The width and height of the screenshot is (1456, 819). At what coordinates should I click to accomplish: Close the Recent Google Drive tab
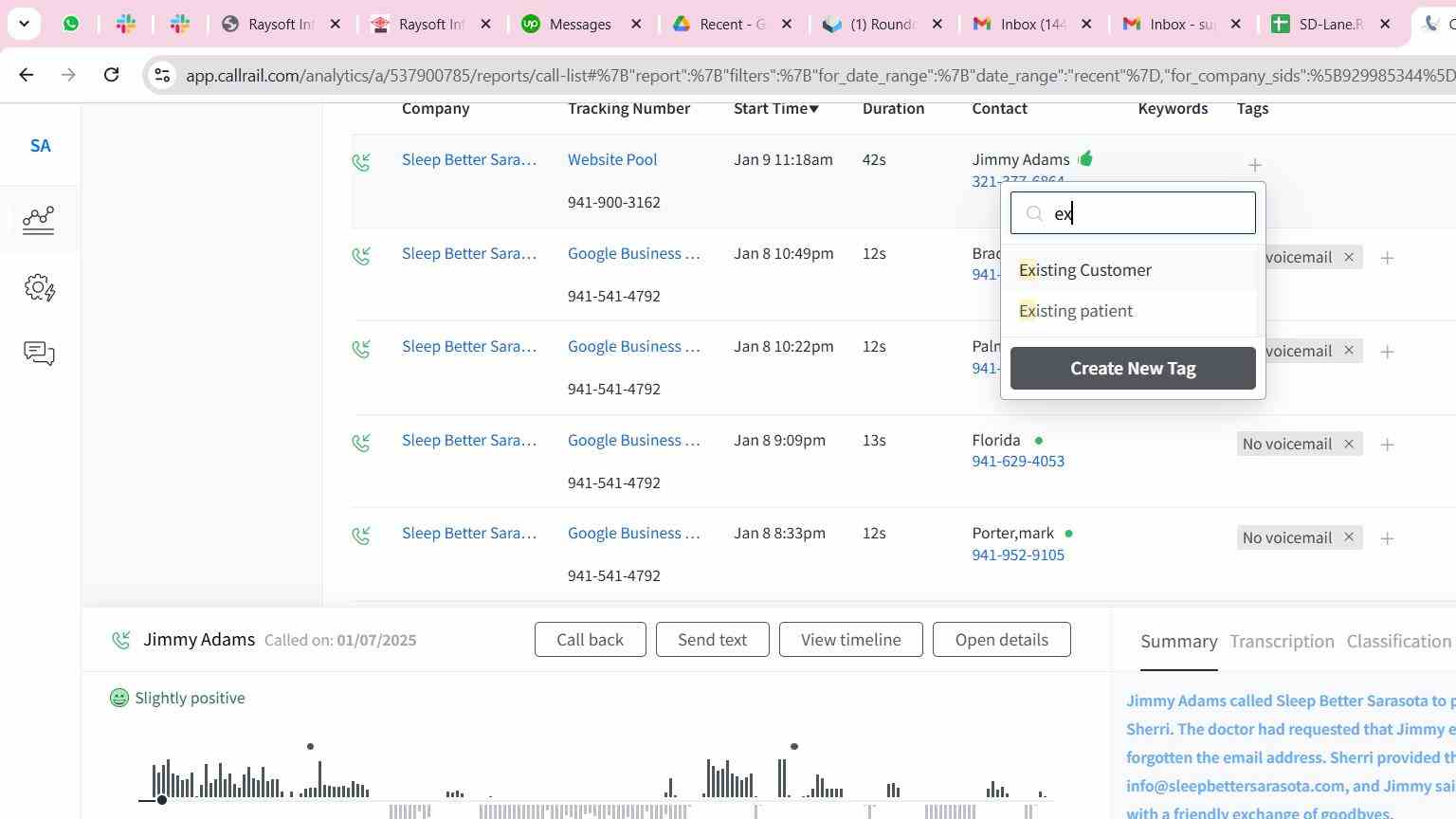pyautogui.click(x=787, y=25)
